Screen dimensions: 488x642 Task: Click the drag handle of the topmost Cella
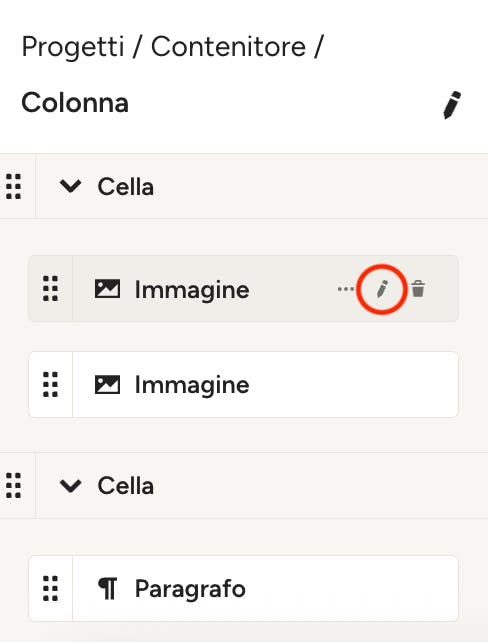(x=14, y=187)
